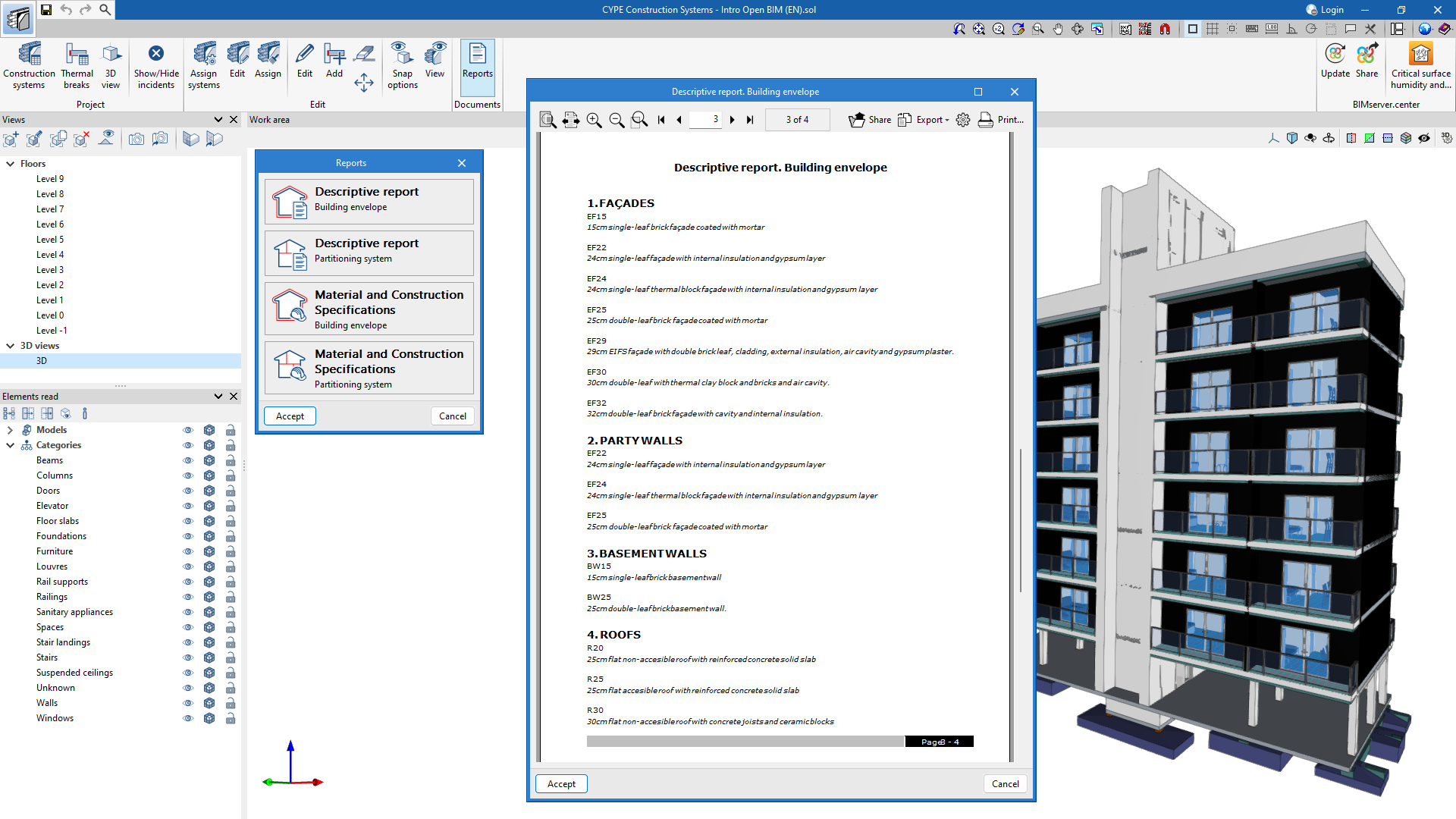Accept the Reports dialog

(290, 416)
